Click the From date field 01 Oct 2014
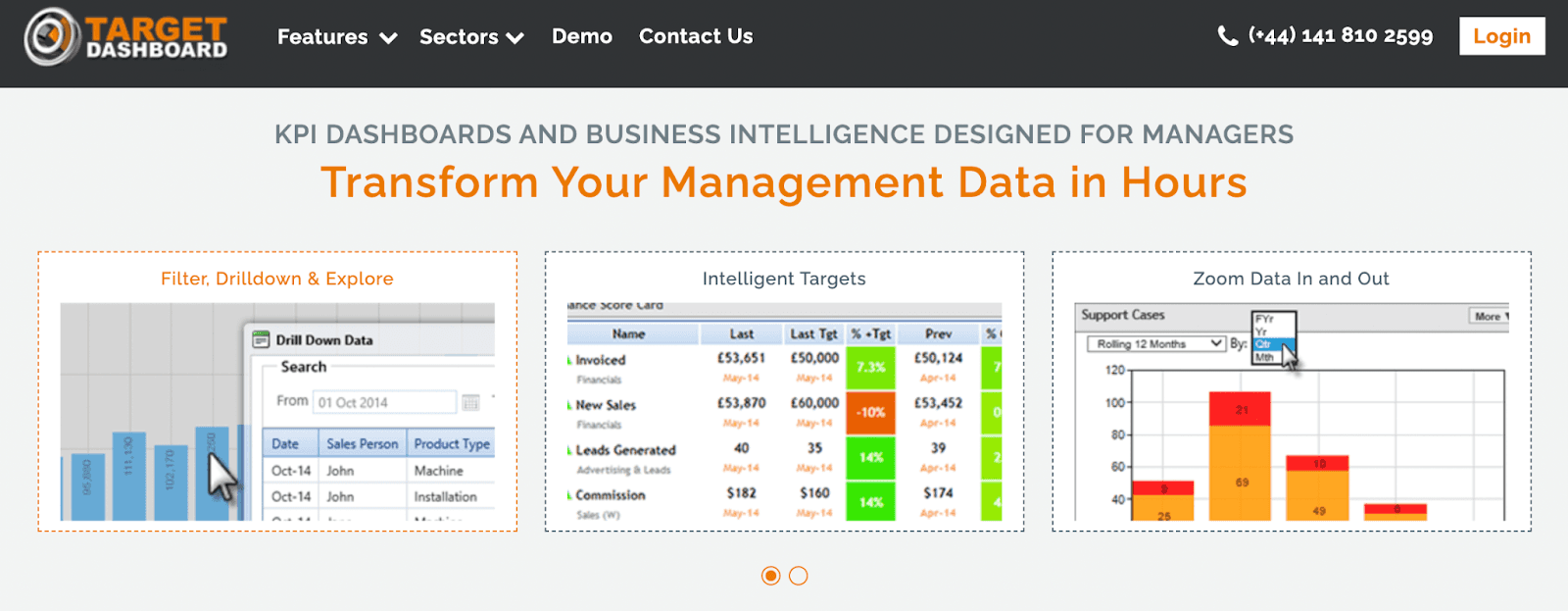This screenshot has height=611, width=1568. click(385, 402)
